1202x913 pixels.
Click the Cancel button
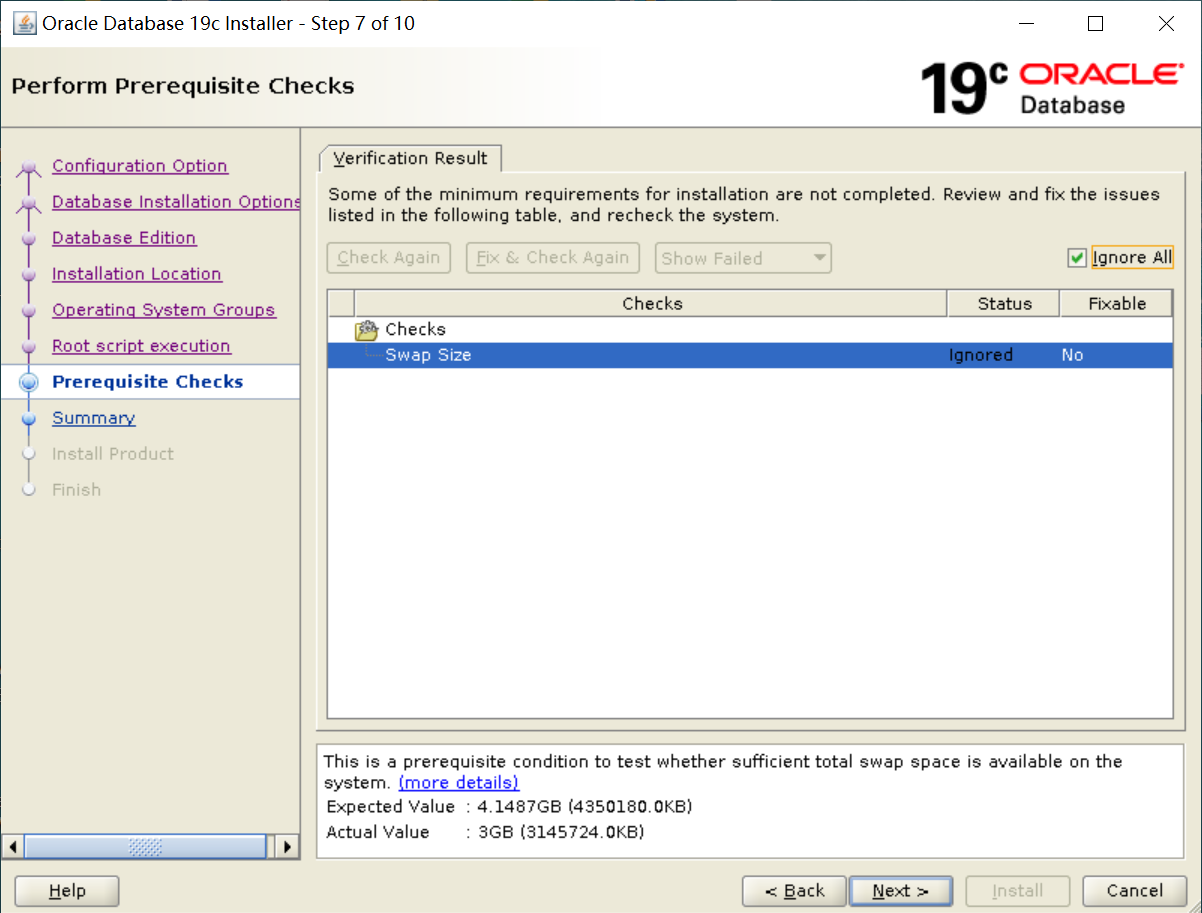tap(1135, 891)
